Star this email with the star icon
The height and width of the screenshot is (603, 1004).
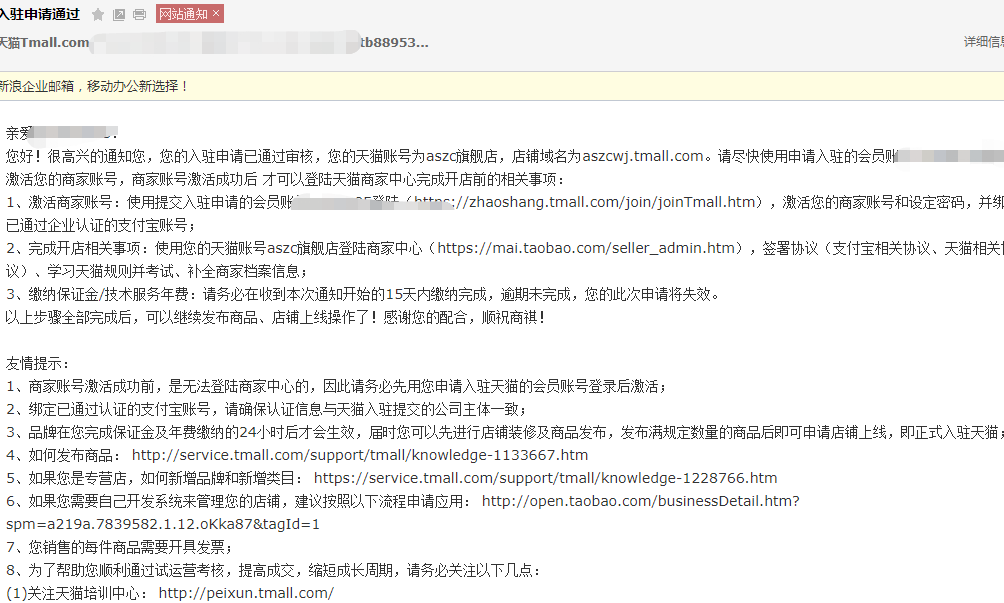(98, 15)
